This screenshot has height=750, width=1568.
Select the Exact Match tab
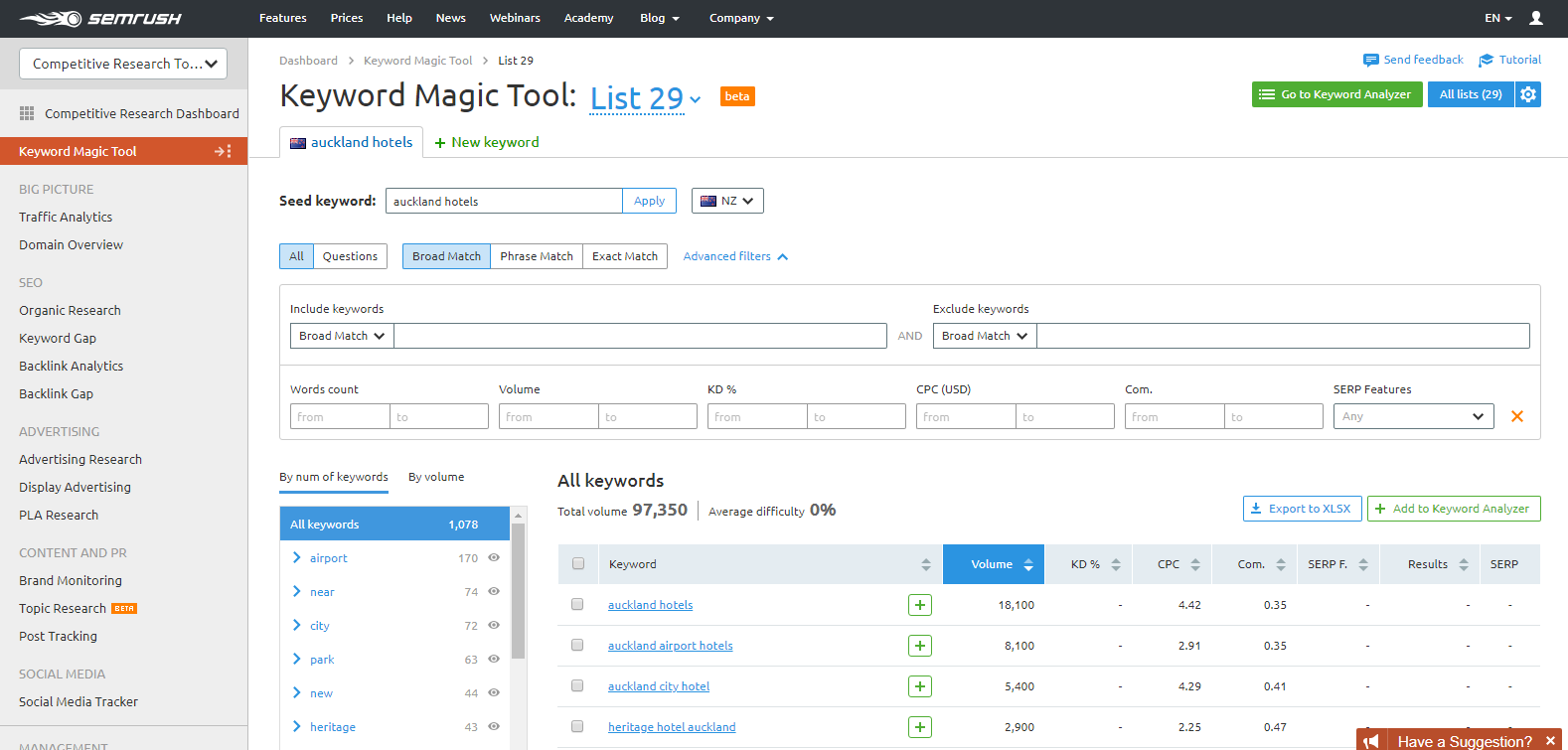click(x=625, y=256)
